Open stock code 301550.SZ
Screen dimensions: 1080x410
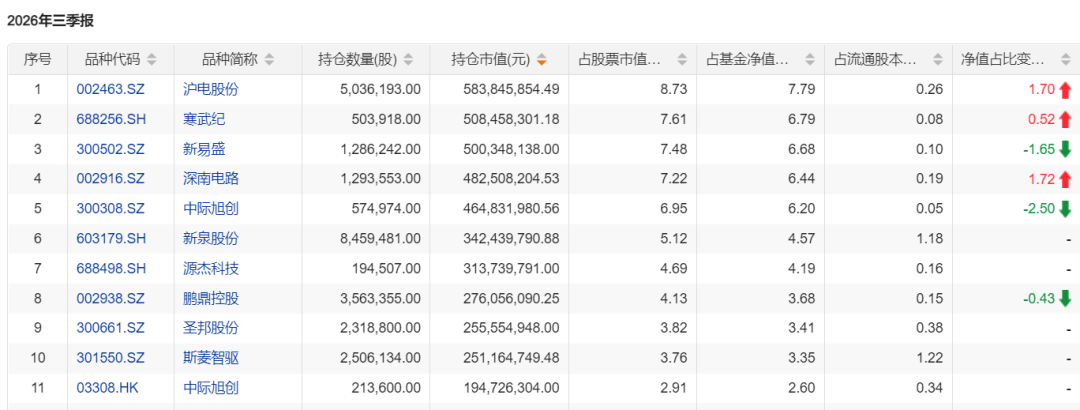[x=110, y=358]
